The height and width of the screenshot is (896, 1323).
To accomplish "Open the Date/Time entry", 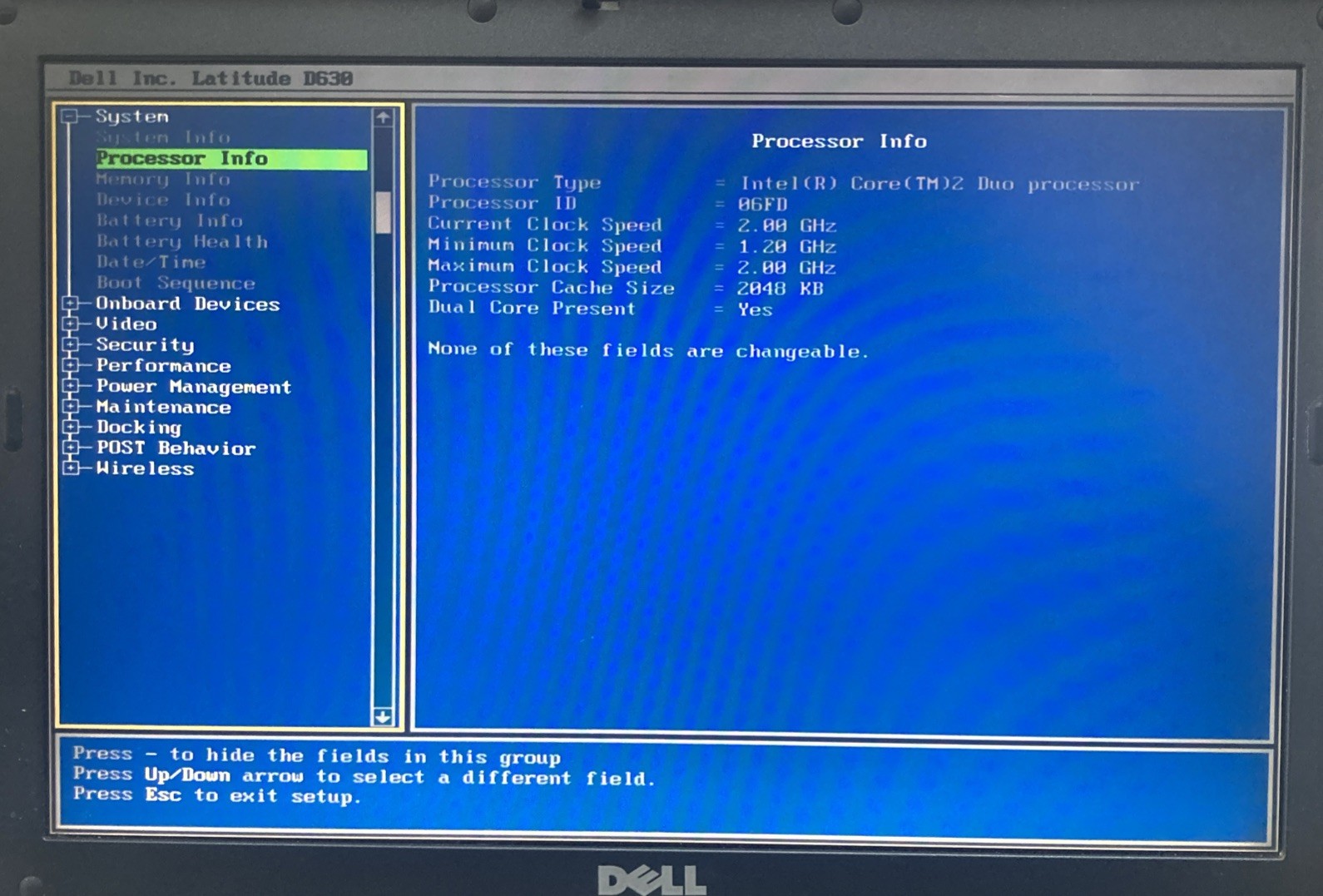I will pos(151,262).
